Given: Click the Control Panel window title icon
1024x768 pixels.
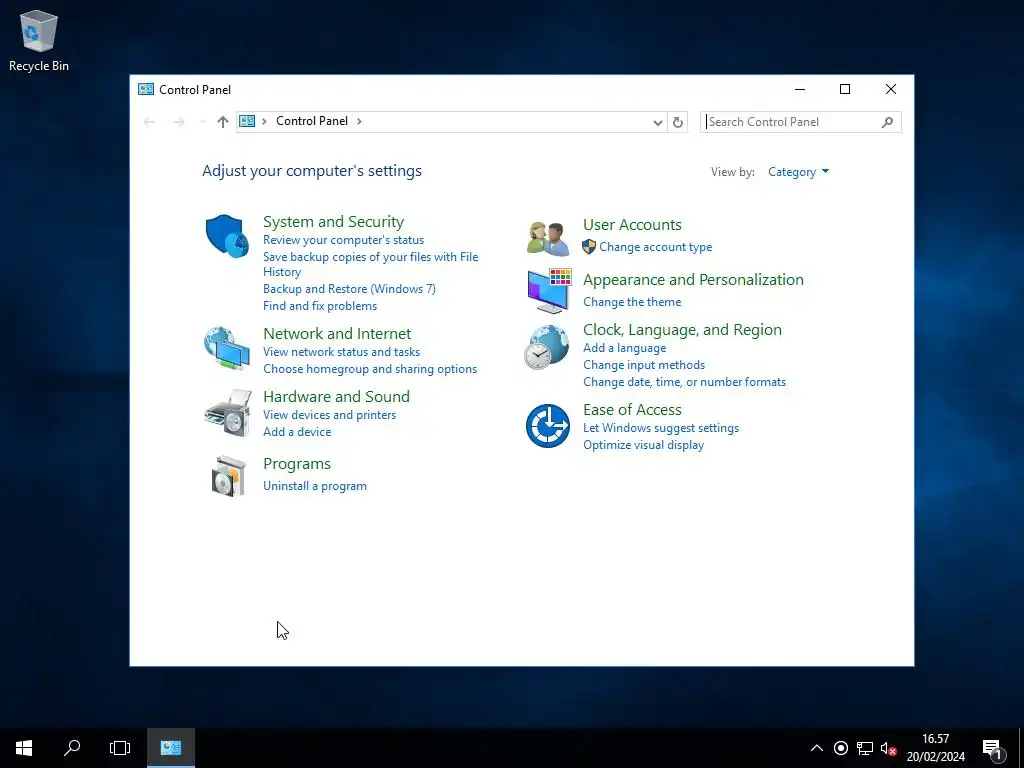Looking at the screenshot, I should (146, 89).
